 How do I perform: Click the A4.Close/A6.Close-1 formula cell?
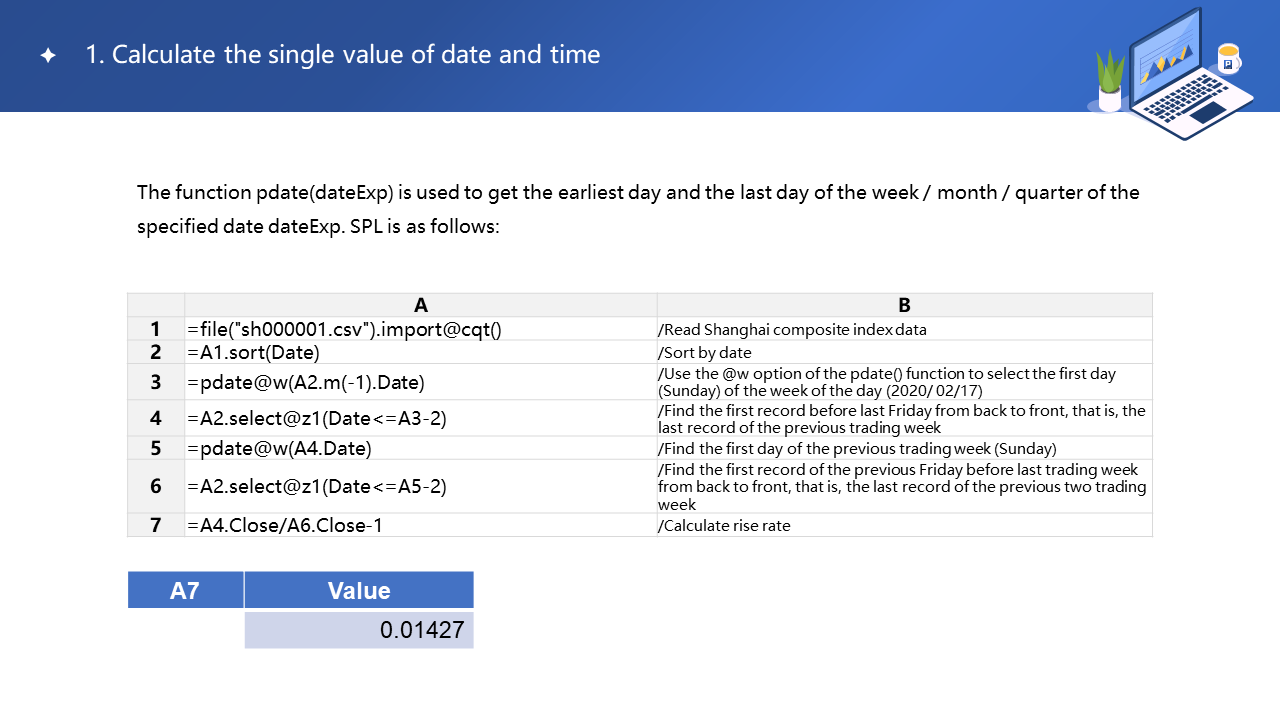click(x=285, y=525)
